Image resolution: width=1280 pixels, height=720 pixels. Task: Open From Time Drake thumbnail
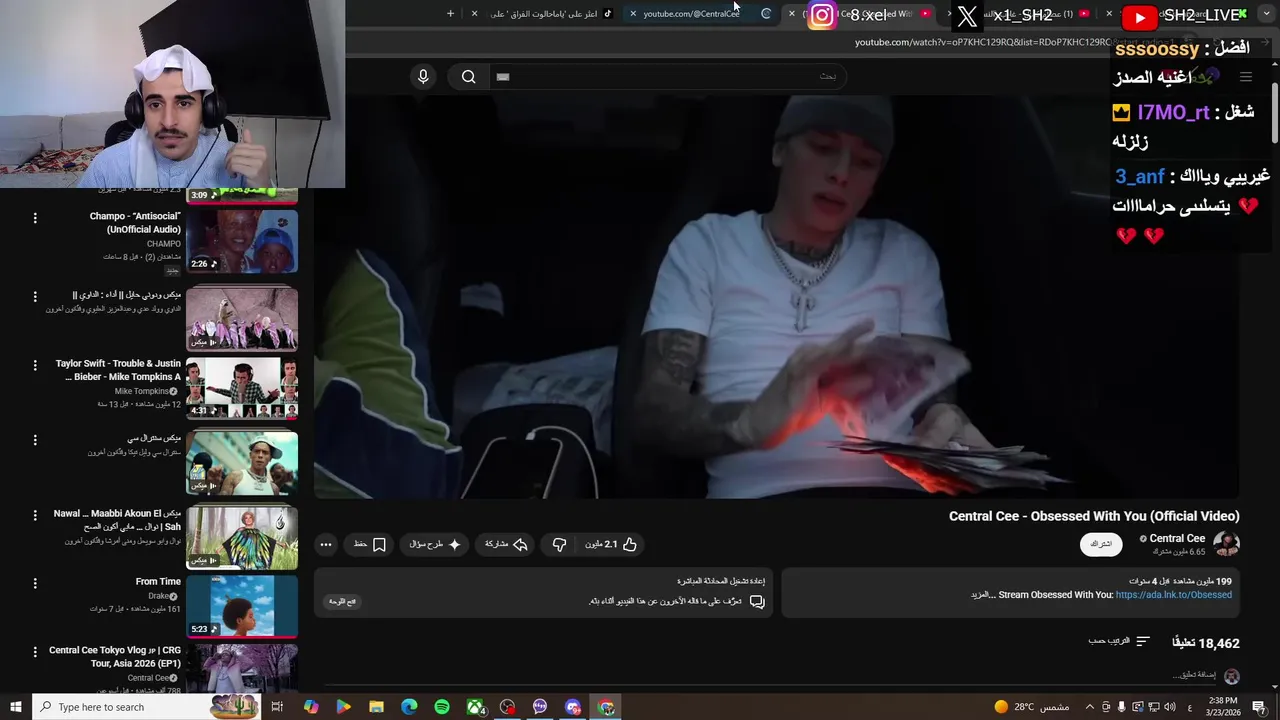point(242,606)
